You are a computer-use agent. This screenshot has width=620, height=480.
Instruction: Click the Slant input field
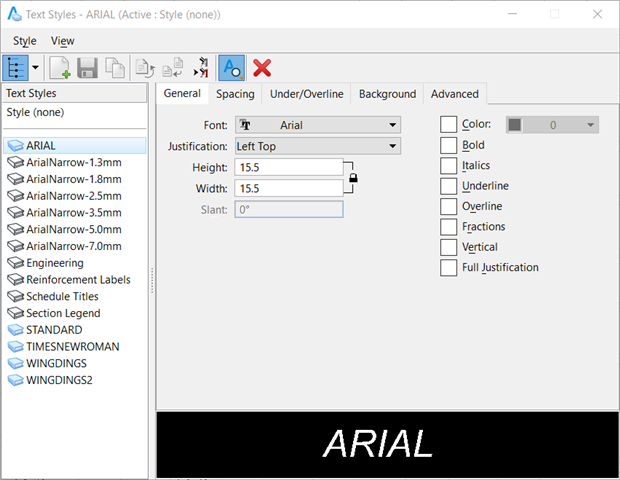point(289,210)
